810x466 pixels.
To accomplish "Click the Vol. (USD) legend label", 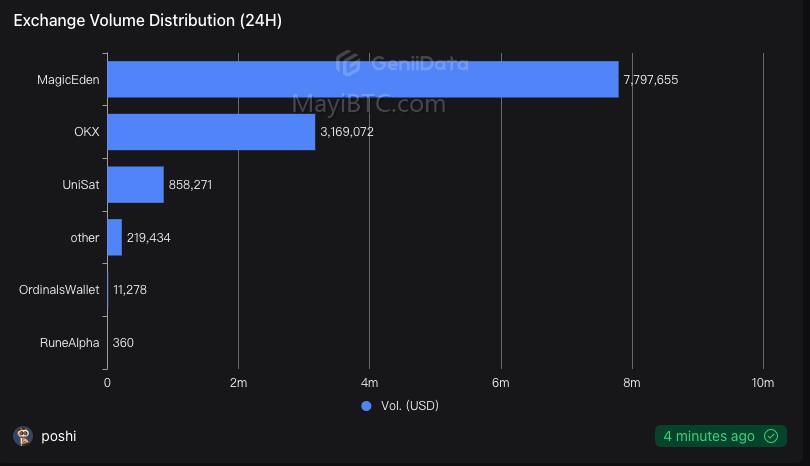I will coord(410,406).
